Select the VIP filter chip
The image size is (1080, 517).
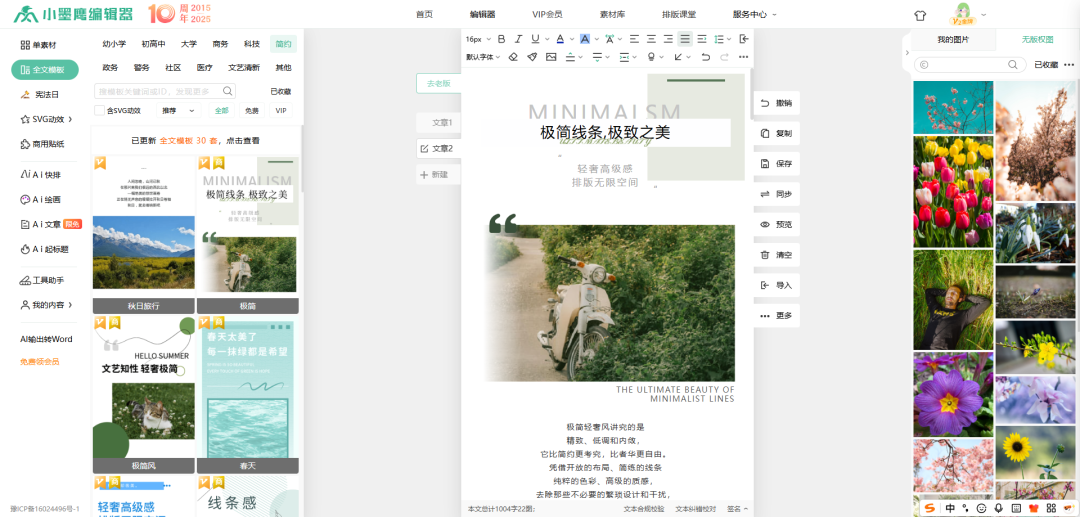pyautogui.click(x=281, y=110)
